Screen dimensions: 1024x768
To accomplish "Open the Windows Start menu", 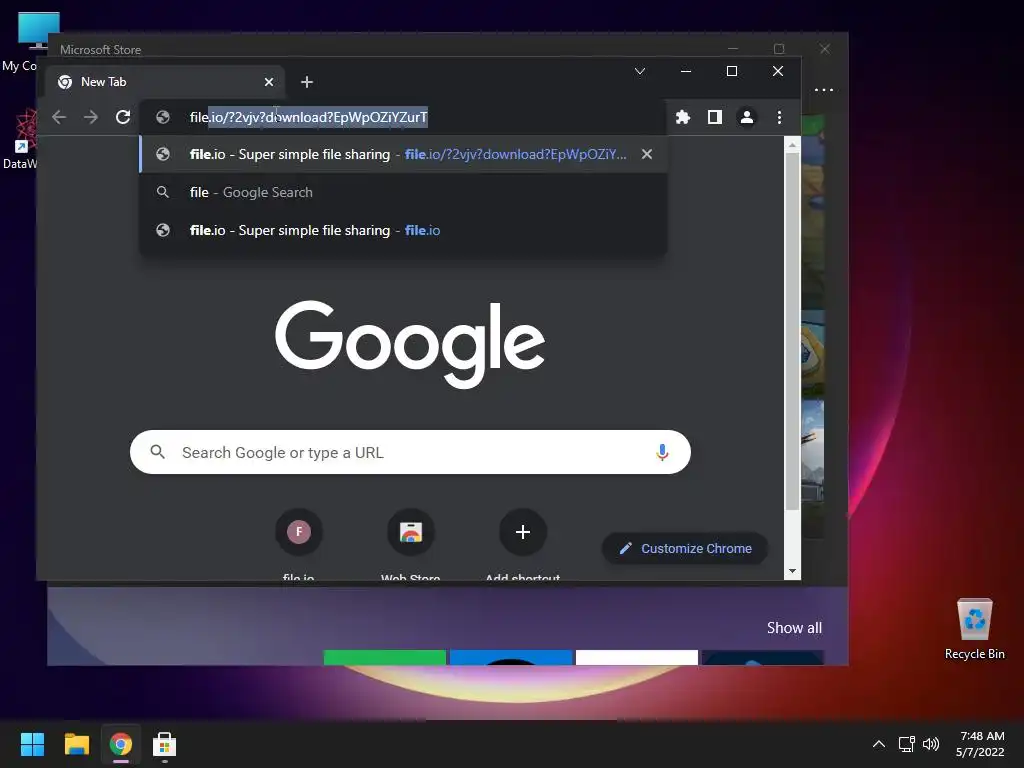I will coord(32,744).
